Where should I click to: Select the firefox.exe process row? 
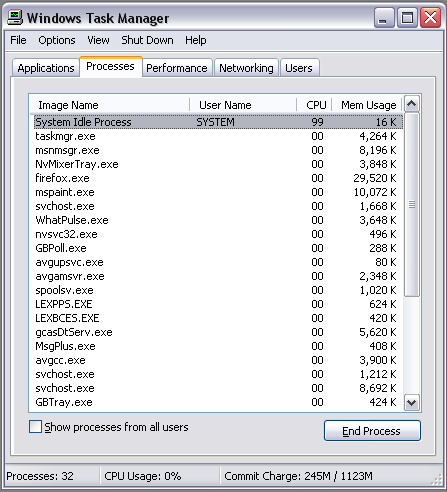point(218,178)
